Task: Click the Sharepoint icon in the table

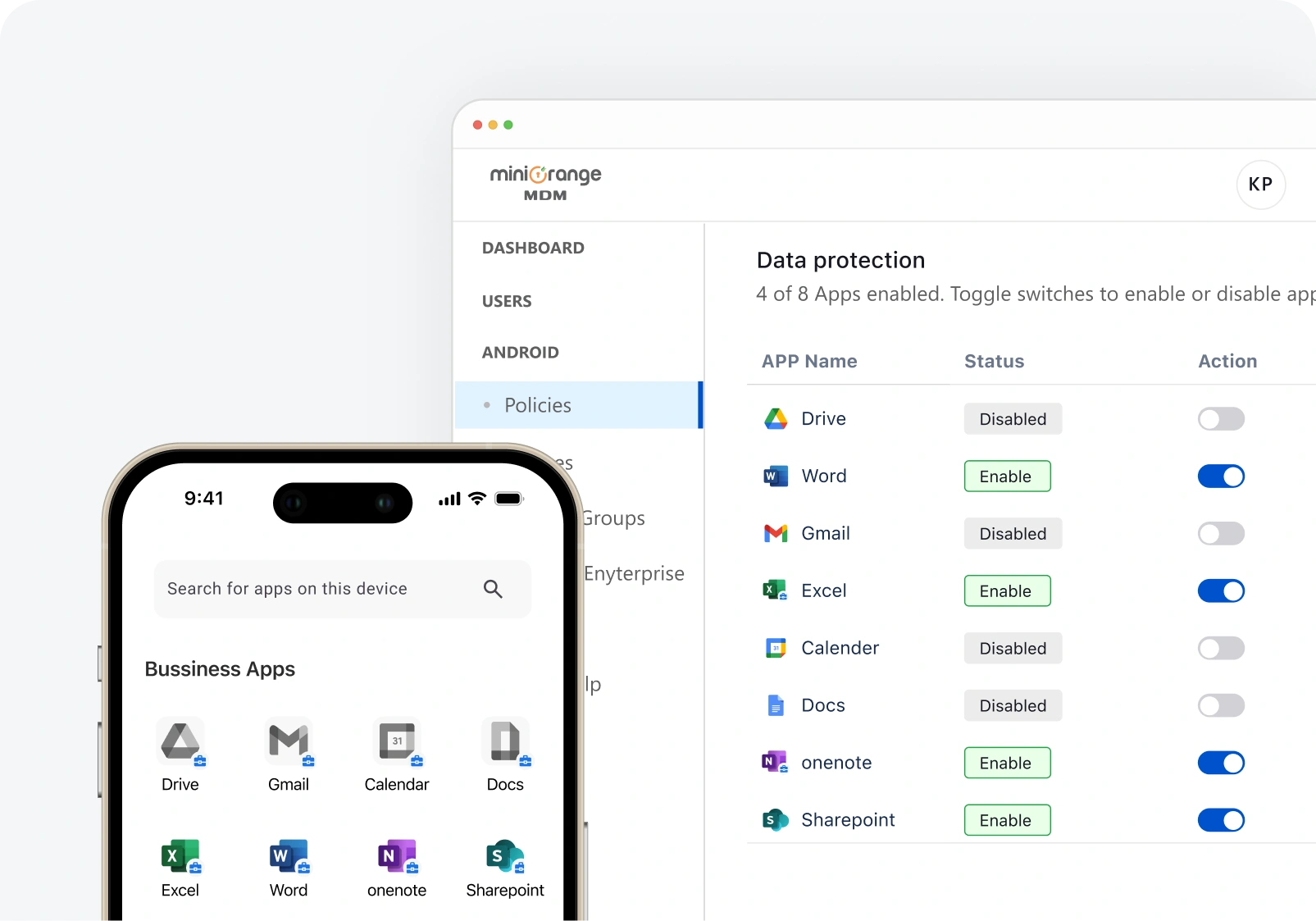Action: click(x=776, y=819)
